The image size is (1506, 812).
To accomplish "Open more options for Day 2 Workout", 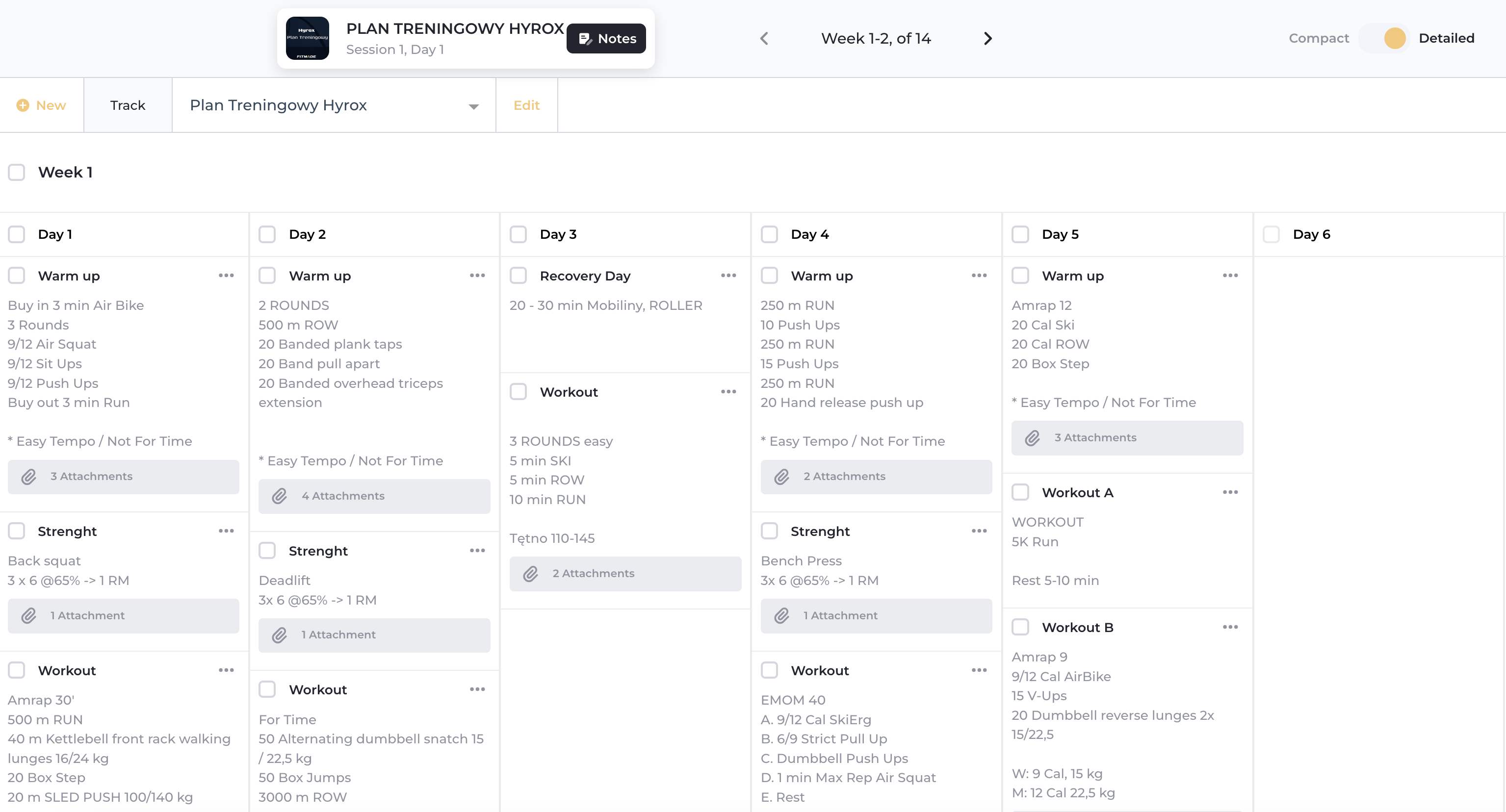I will coord(477,689).
